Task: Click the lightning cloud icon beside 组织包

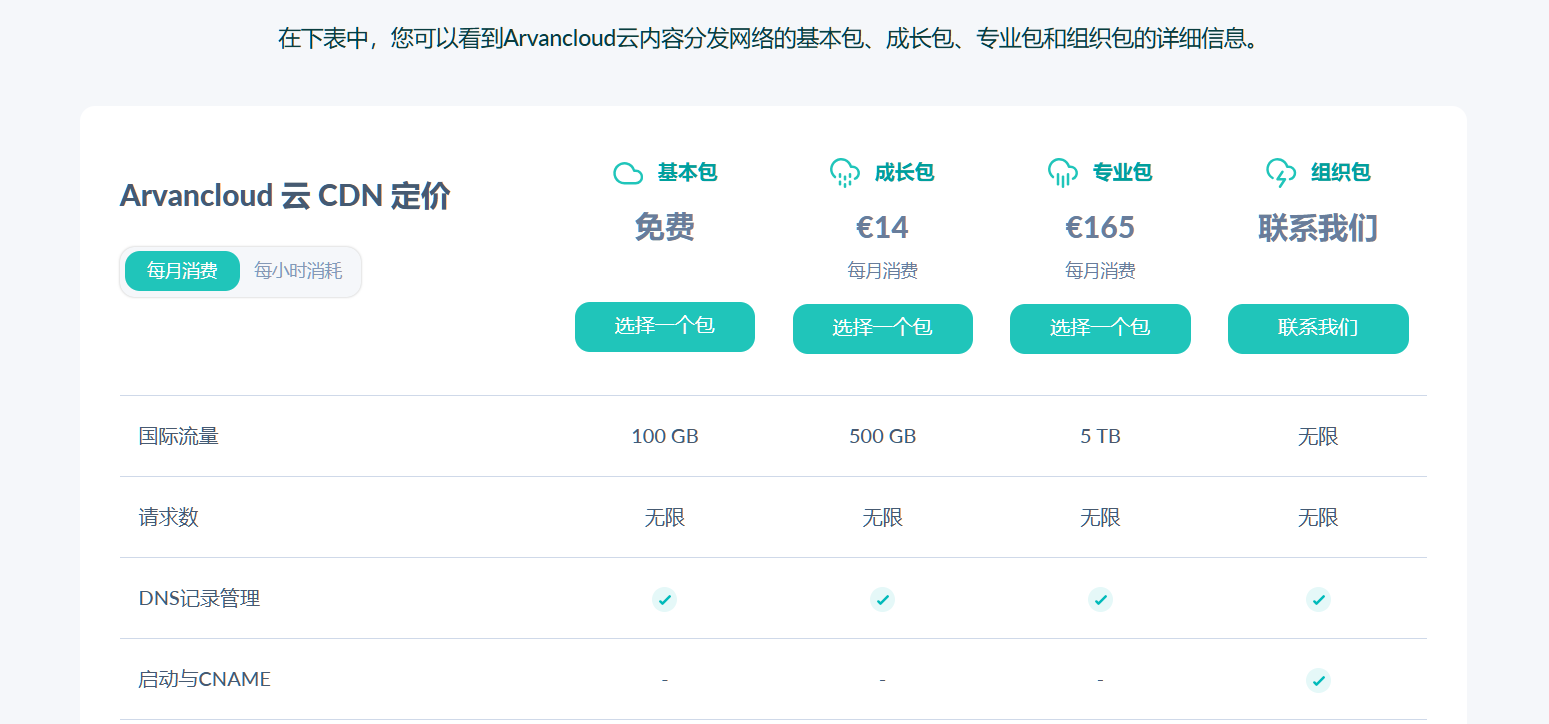Action: [1281, 173]
